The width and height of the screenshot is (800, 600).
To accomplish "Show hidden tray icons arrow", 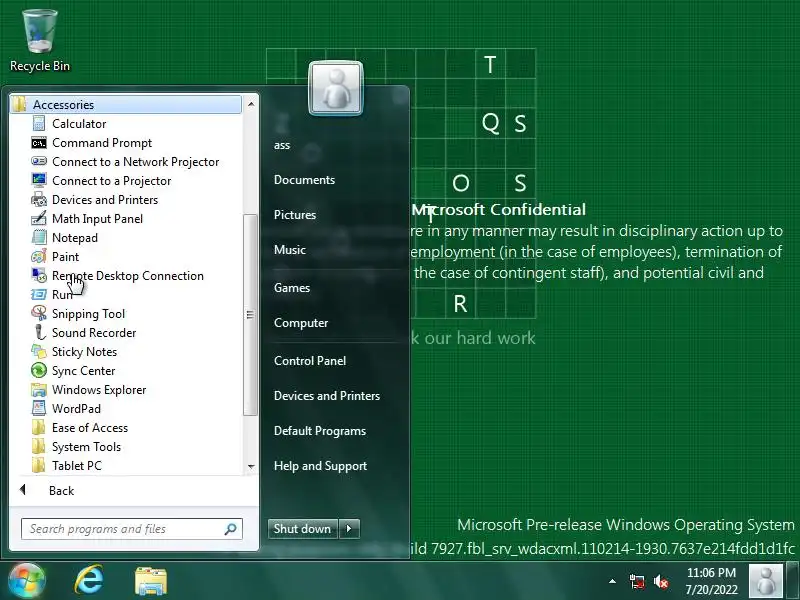I will point(612,581).
